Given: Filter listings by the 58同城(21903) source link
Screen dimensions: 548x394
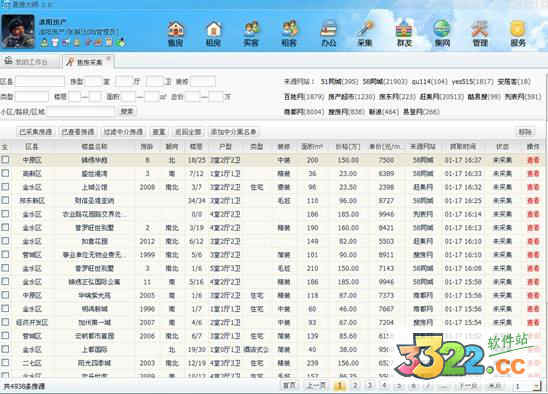Looking at the screenshot, I should [385, 82].
